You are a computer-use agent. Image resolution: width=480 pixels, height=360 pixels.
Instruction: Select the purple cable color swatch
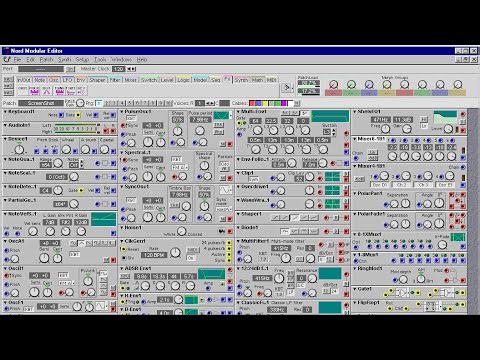(x=284, y=103)
